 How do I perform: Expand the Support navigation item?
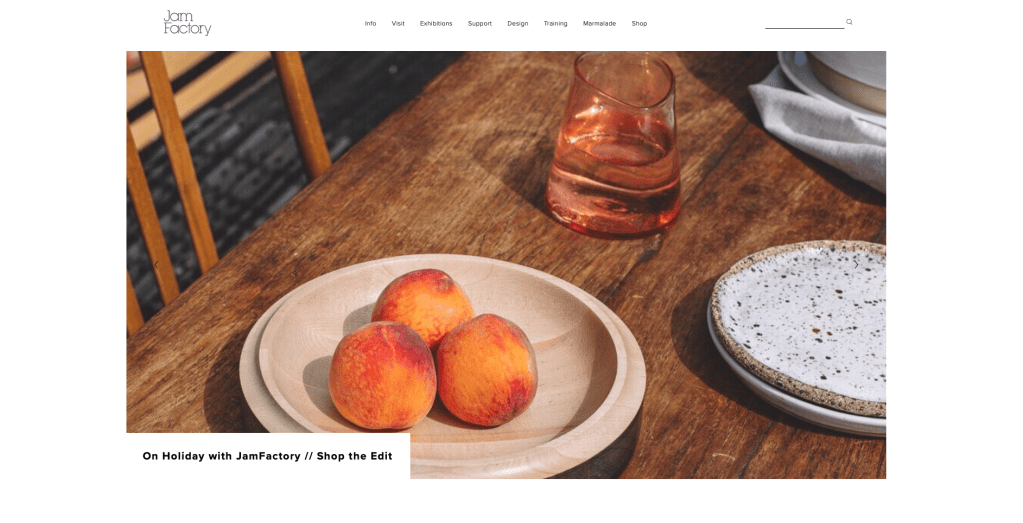click(x=480, y=23)
